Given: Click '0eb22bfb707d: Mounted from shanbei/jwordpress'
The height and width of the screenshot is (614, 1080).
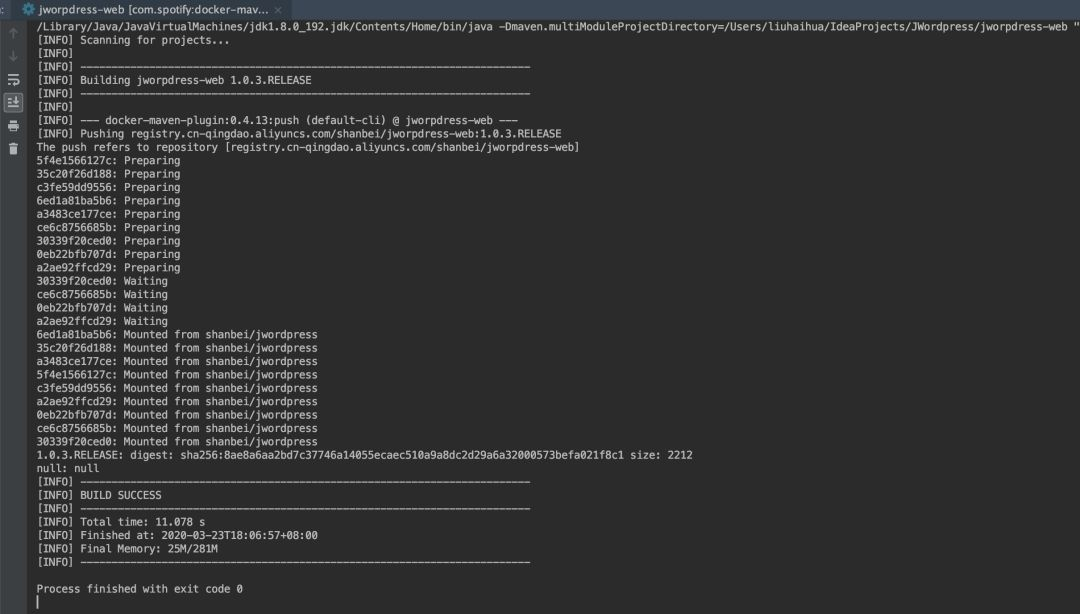Looking at the screenshot, I should (x=177, y=415).
